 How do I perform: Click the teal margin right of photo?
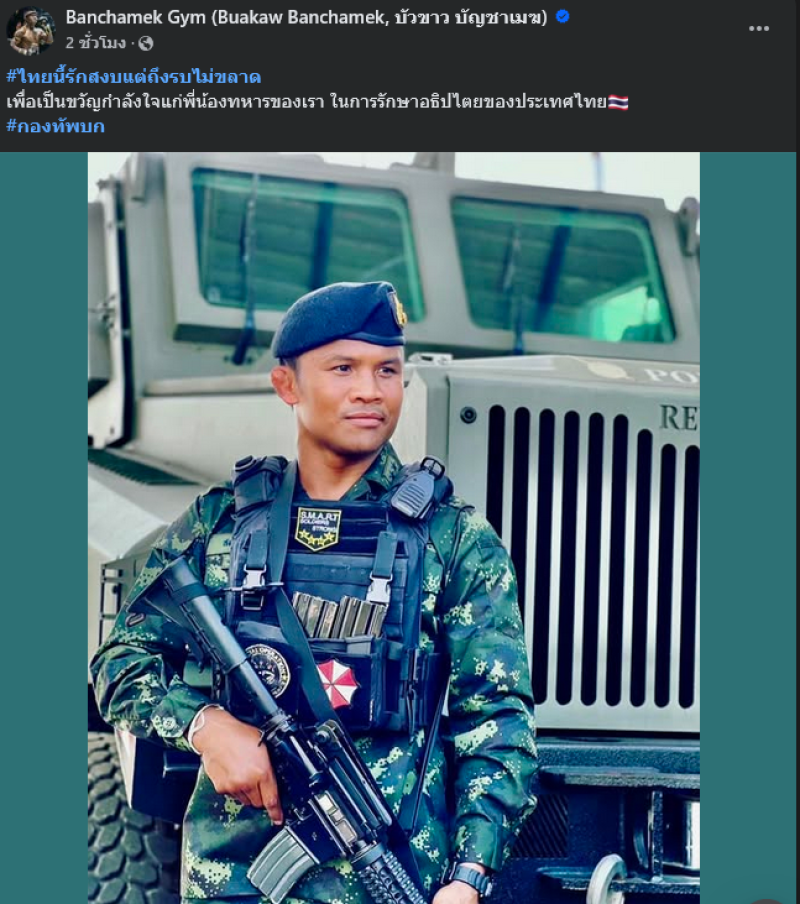(749, 528)
